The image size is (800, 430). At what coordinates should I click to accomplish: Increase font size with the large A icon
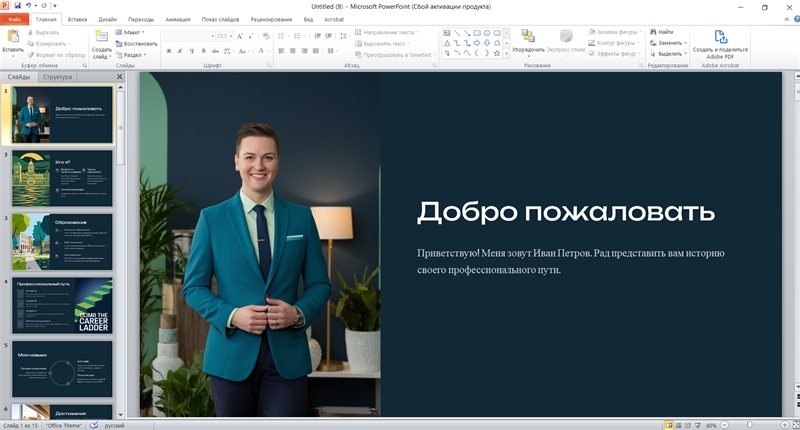[x=240, y=36]
